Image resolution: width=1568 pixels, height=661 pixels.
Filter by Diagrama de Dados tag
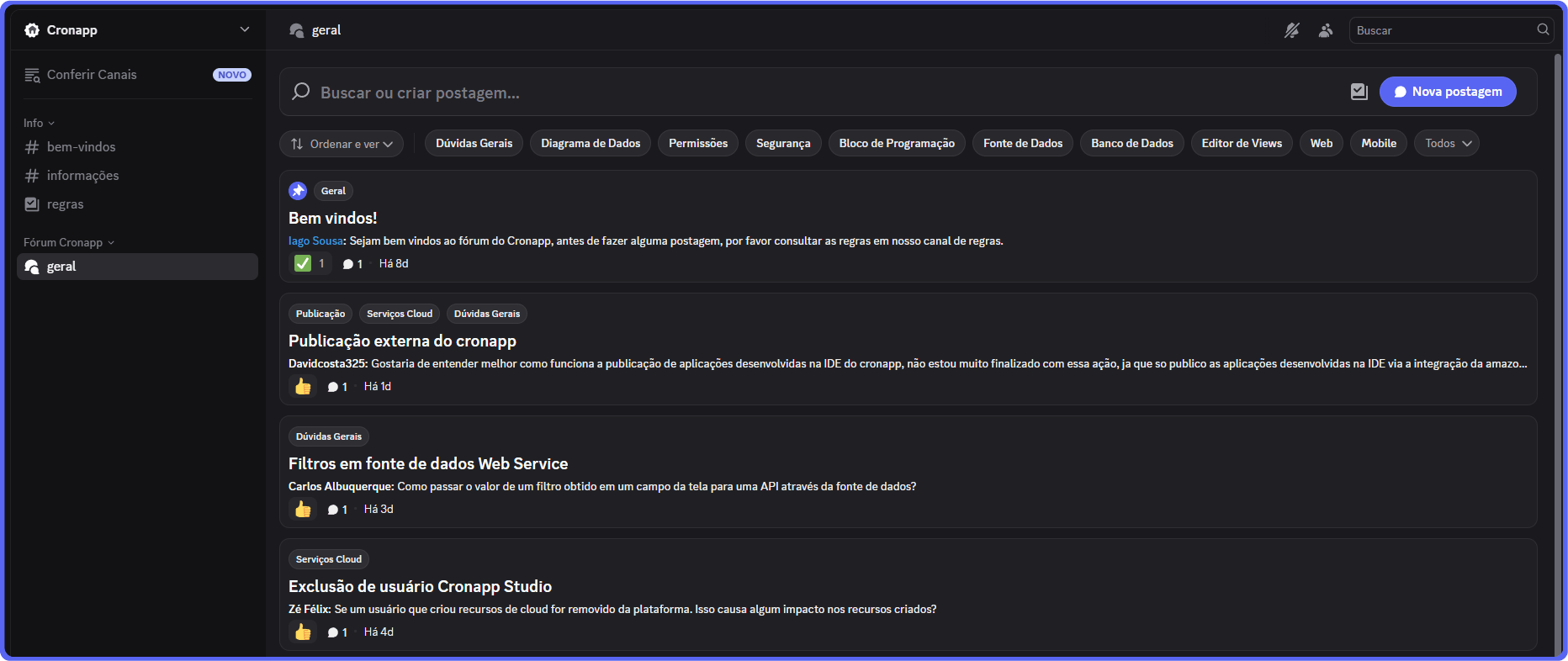pyautogui.click(x=591, y=143)
